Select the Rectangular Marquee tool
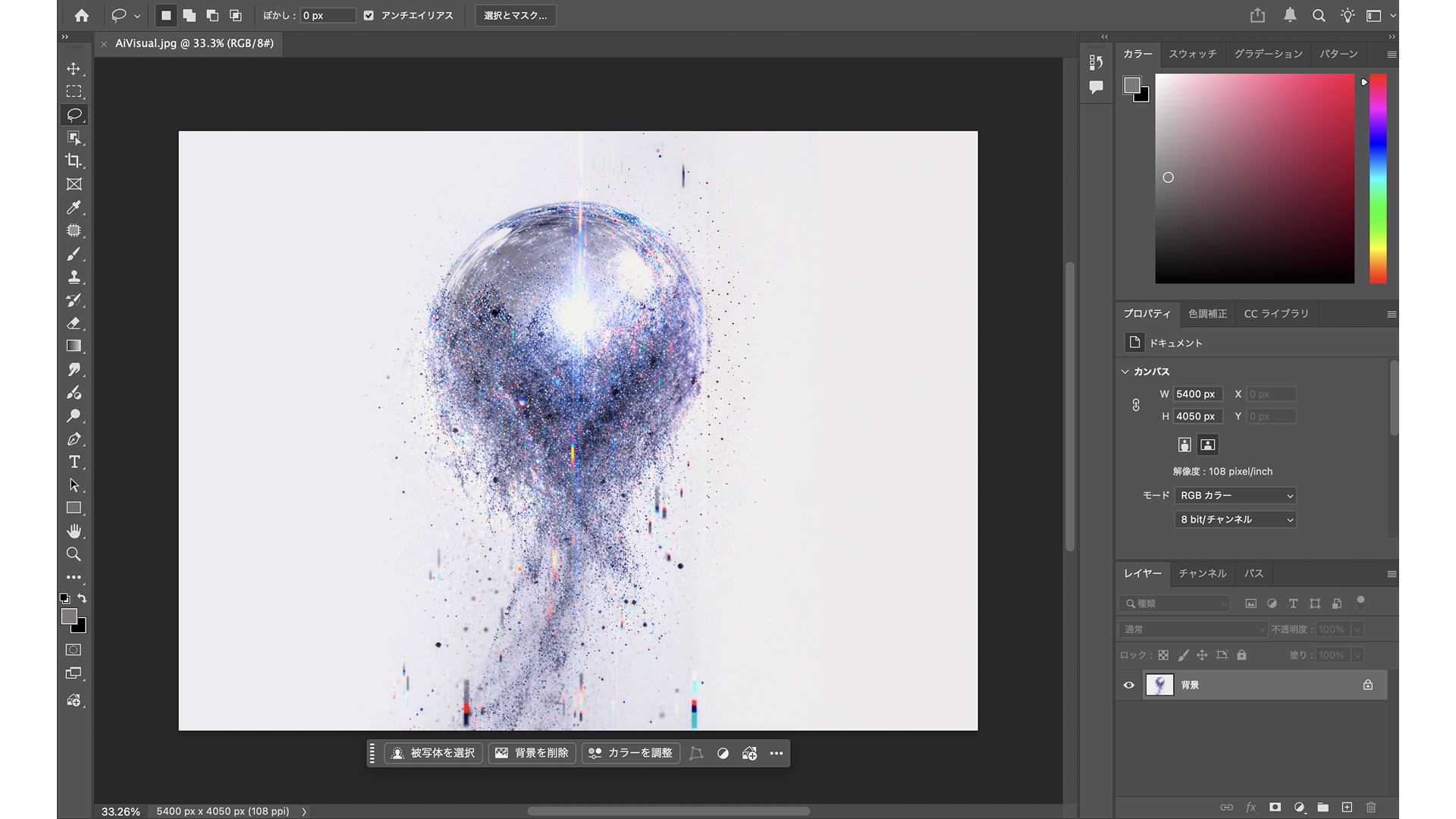 [74, 92]
